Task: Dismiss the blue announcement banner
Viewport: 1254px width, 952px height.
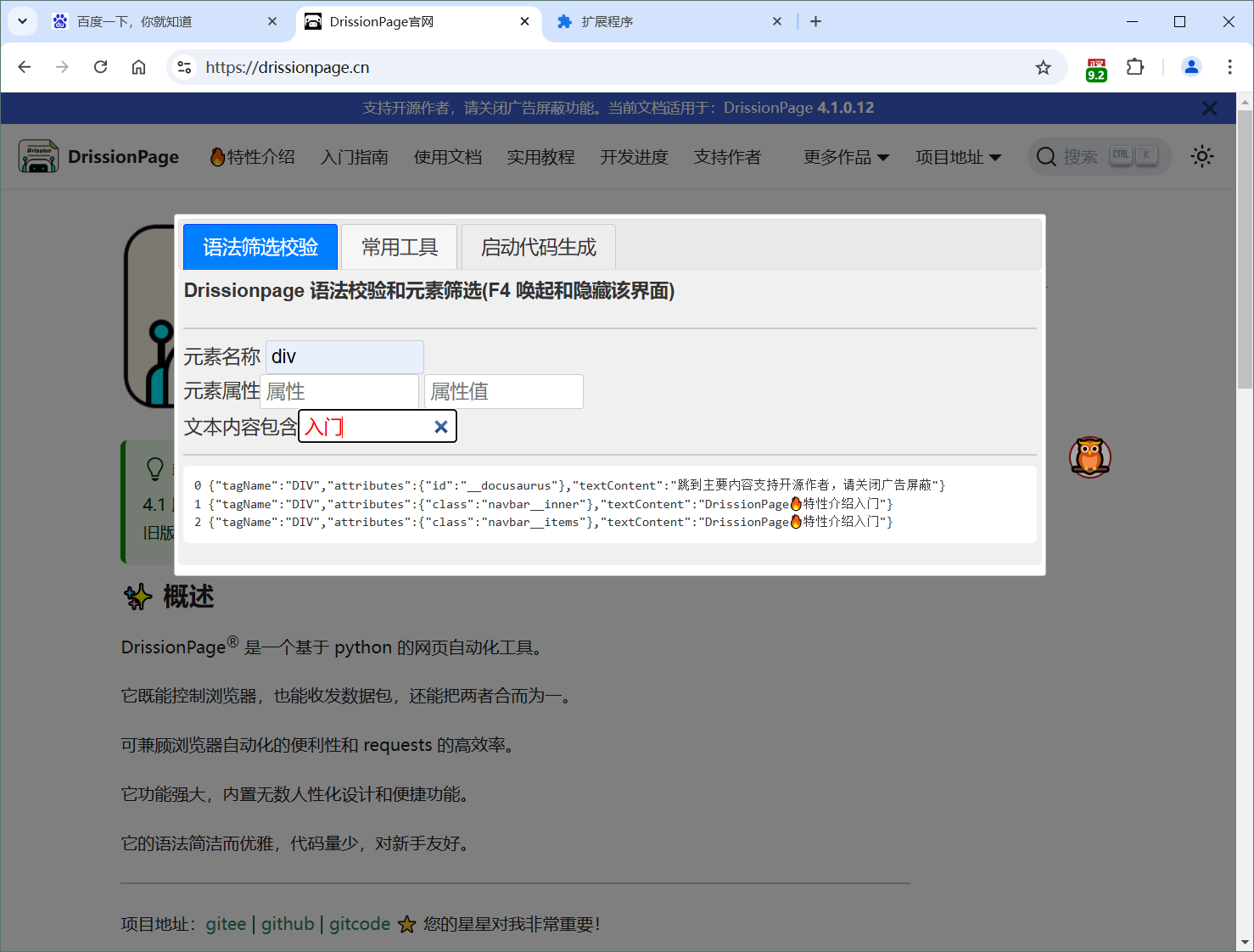Action: [x=1210, y=108]
